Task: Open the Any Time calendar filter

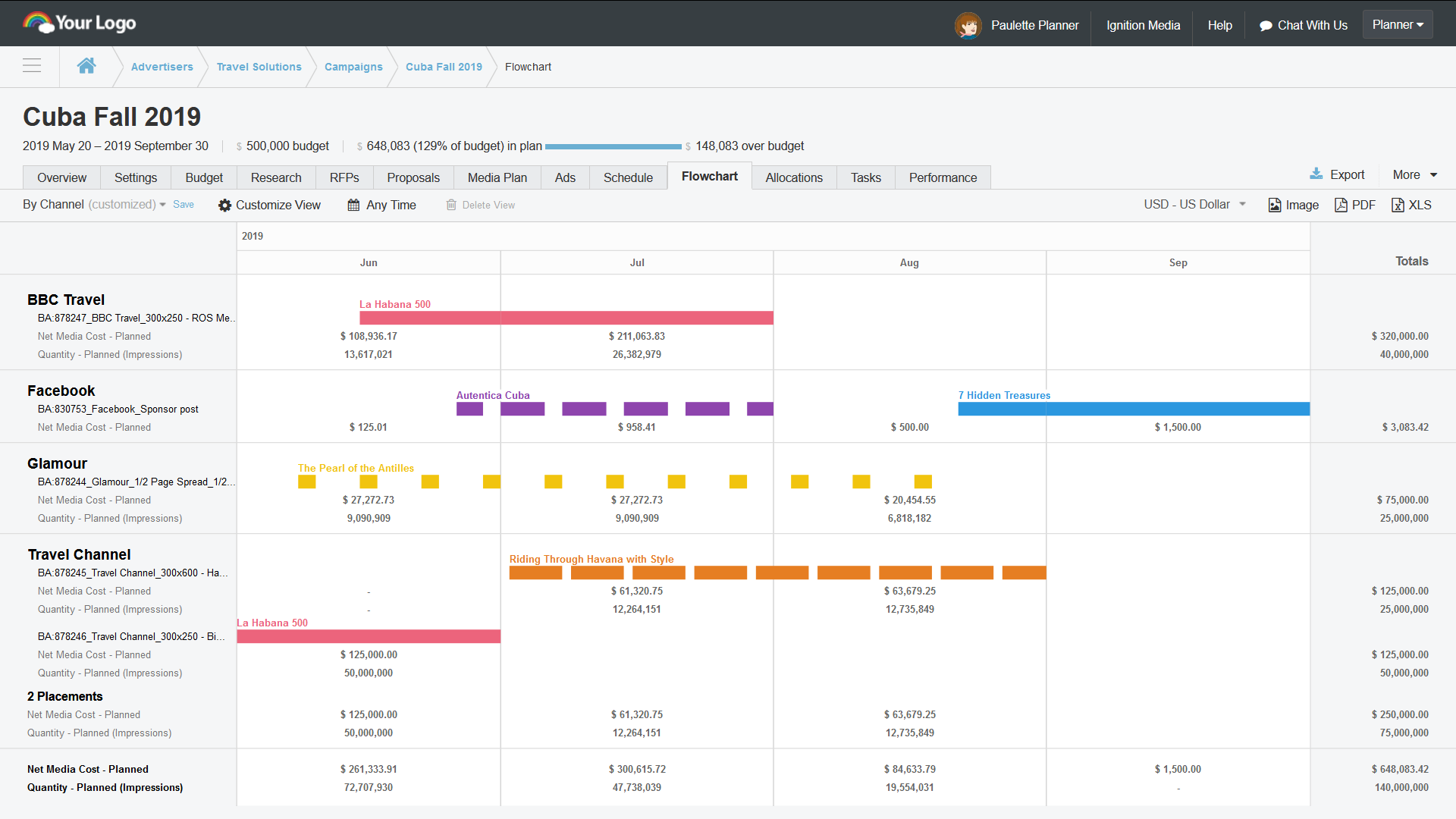Action: click(382, 206)
